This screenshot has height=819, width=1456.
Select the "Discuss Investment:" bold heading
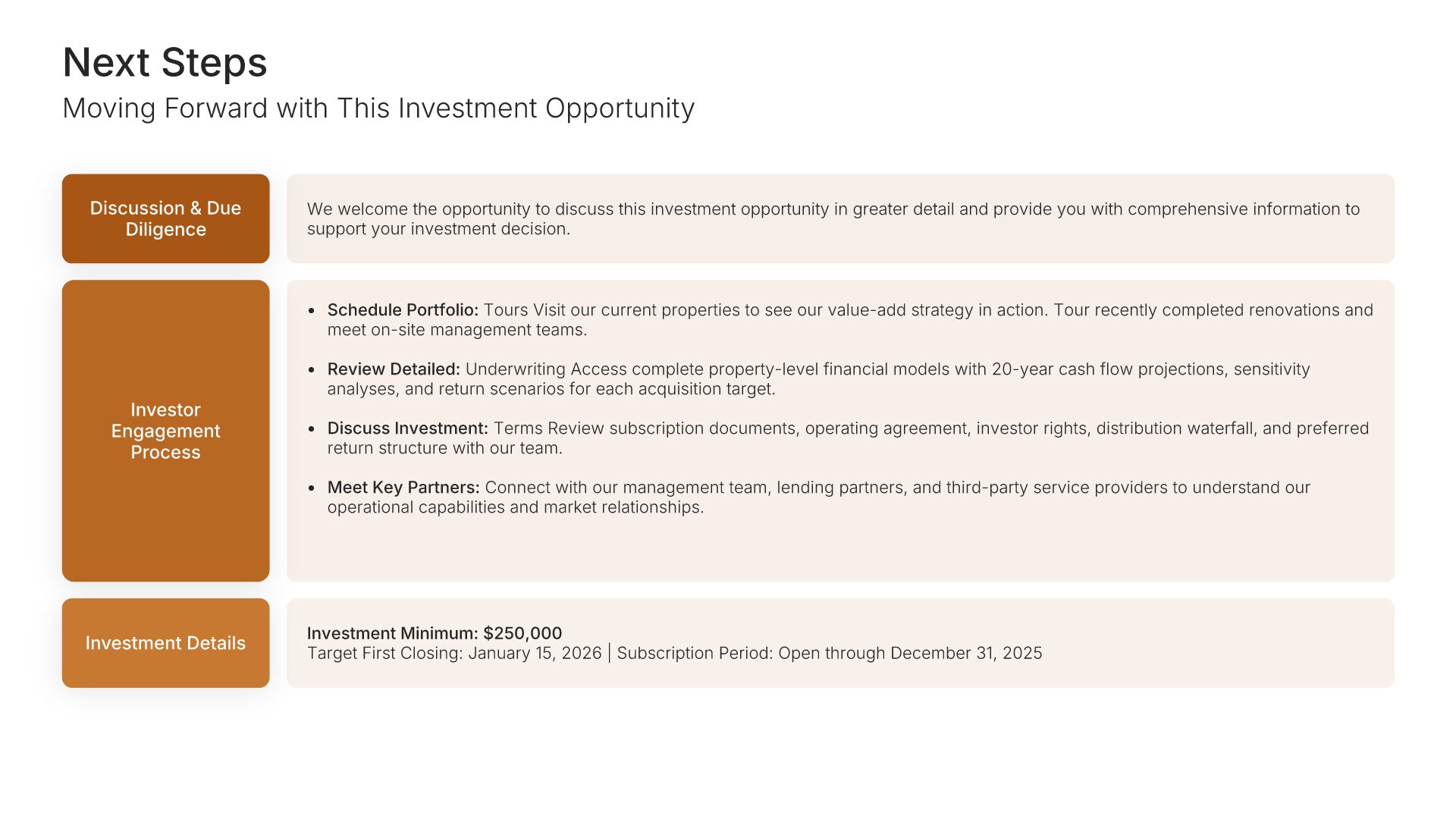coord(407,428)
